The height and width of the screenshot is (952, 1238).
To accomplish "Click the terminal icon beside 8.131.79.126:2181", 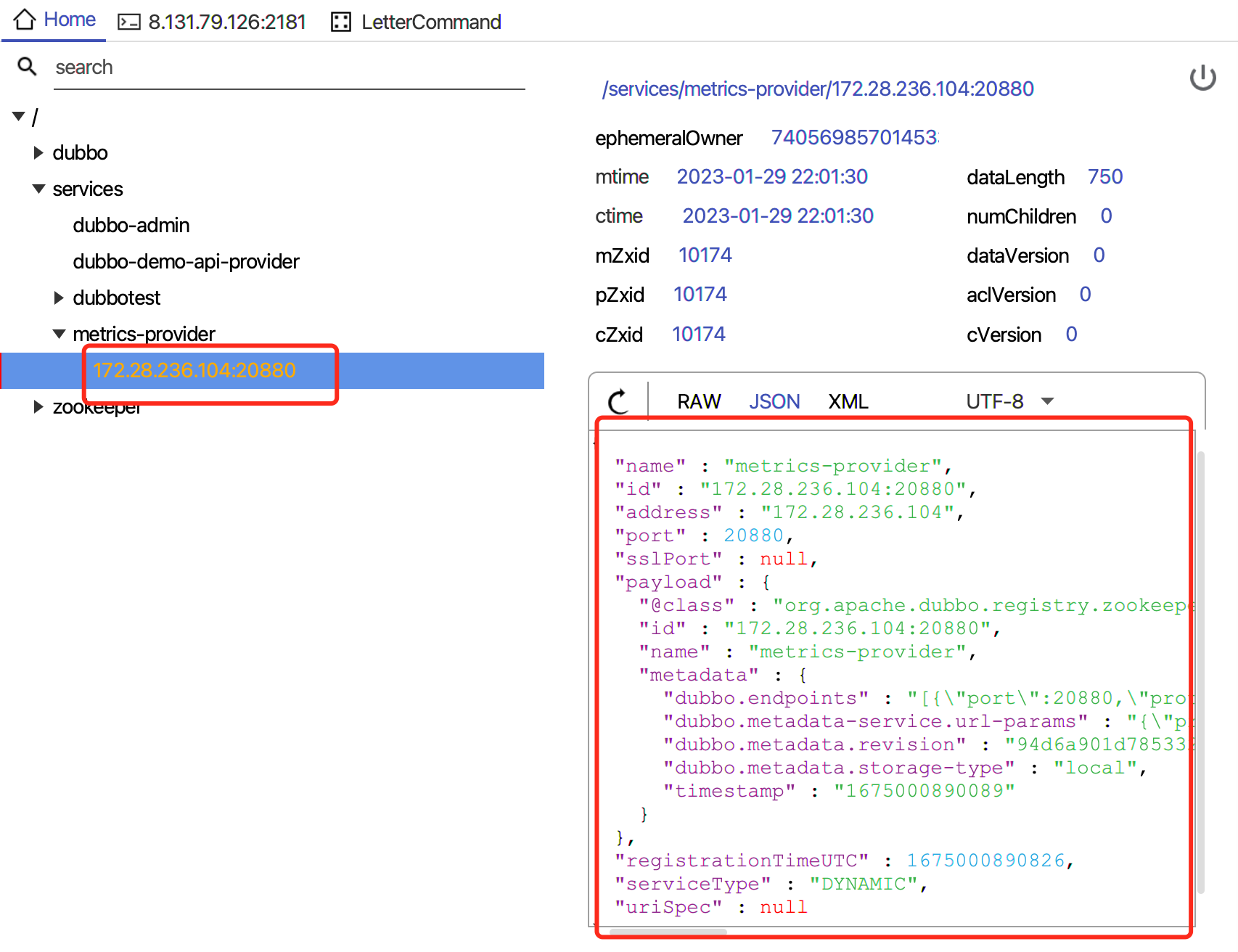I will (x=129, y=21).
